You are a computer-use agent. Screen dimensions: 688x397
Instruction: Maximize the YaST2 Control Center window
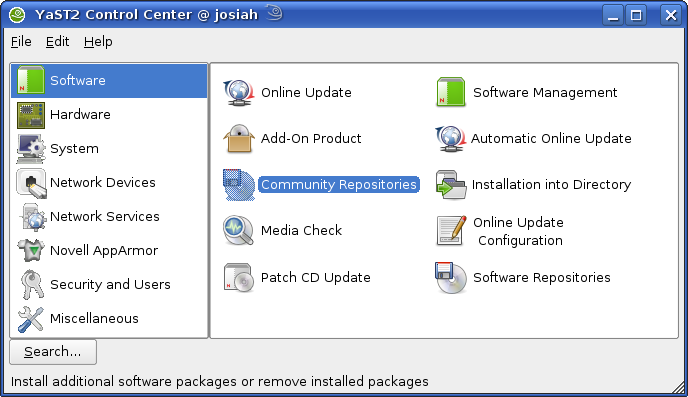pyautogui.click(x=636, y=16)
